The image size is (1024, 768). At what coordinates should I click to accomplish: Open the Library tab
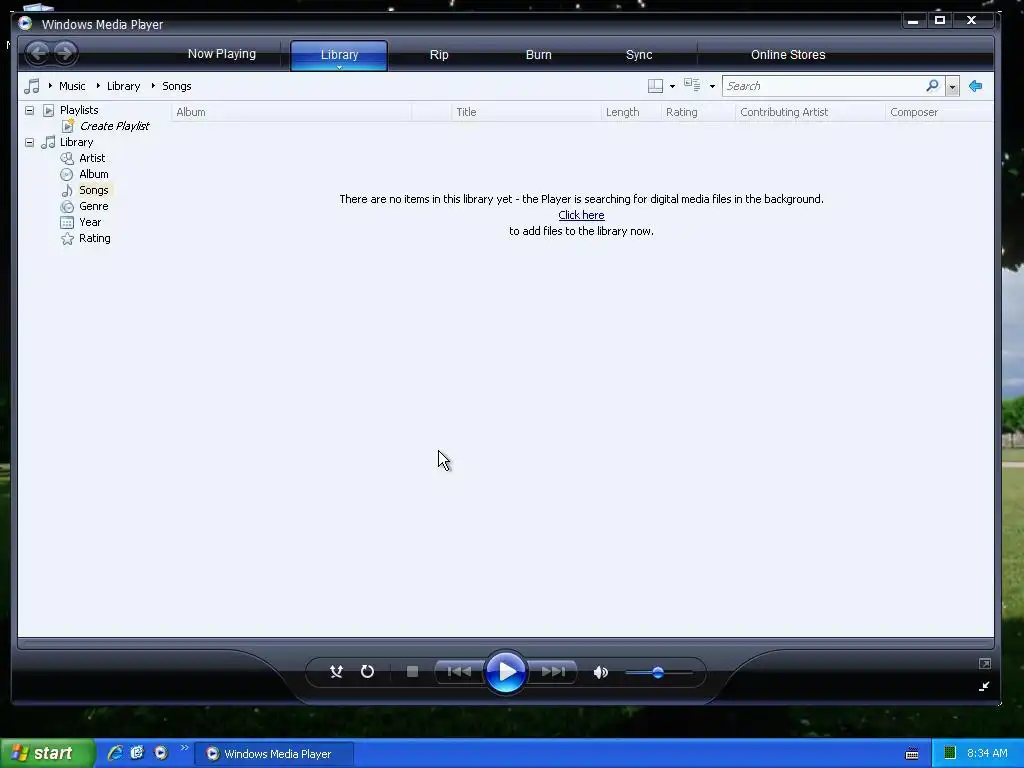(339, 55)
